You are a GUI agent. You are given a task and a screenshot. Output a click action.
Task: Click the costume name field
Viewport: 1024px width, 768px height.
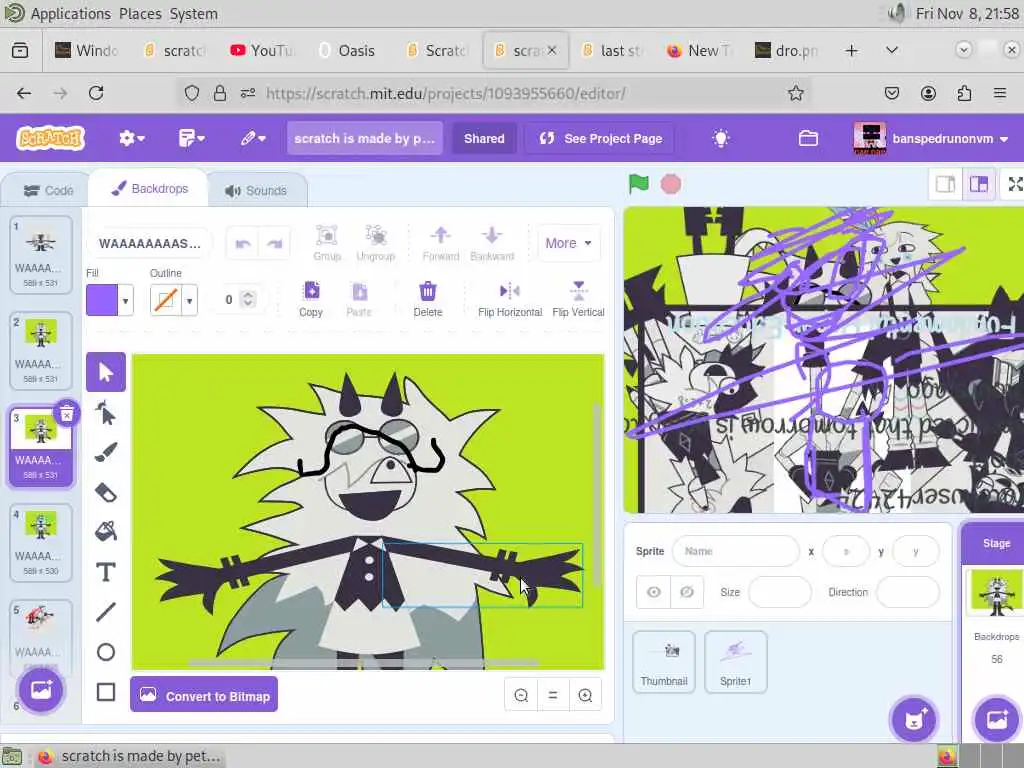click(150, 244)
